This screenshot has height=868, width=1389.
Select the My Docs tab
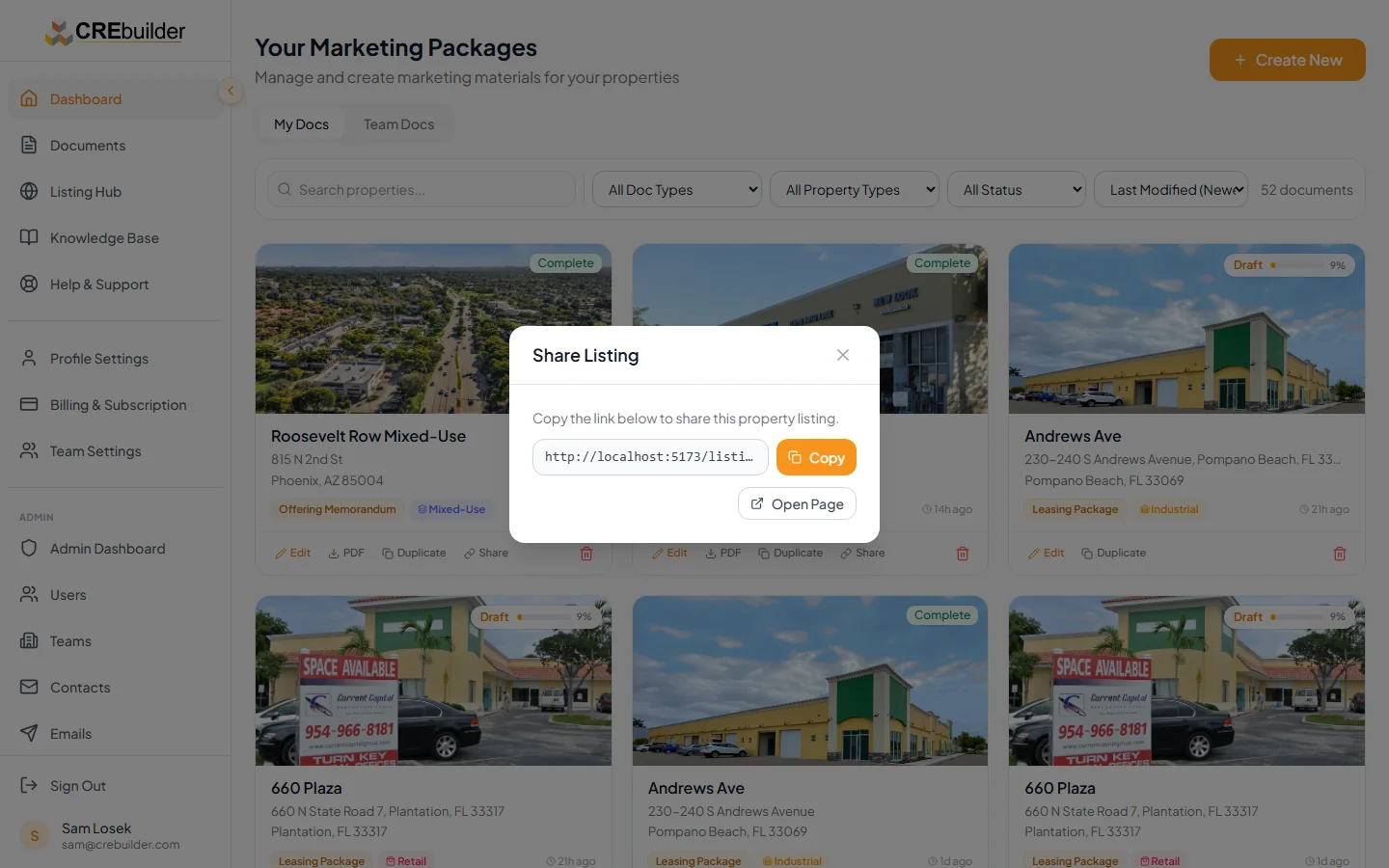pos(301,123)
